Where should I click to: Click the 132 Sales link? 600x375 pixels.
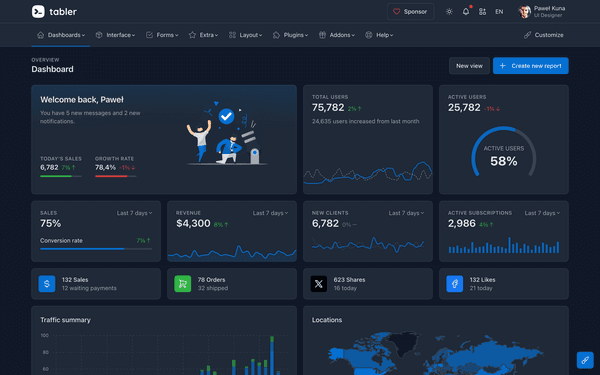click(75, 280)
